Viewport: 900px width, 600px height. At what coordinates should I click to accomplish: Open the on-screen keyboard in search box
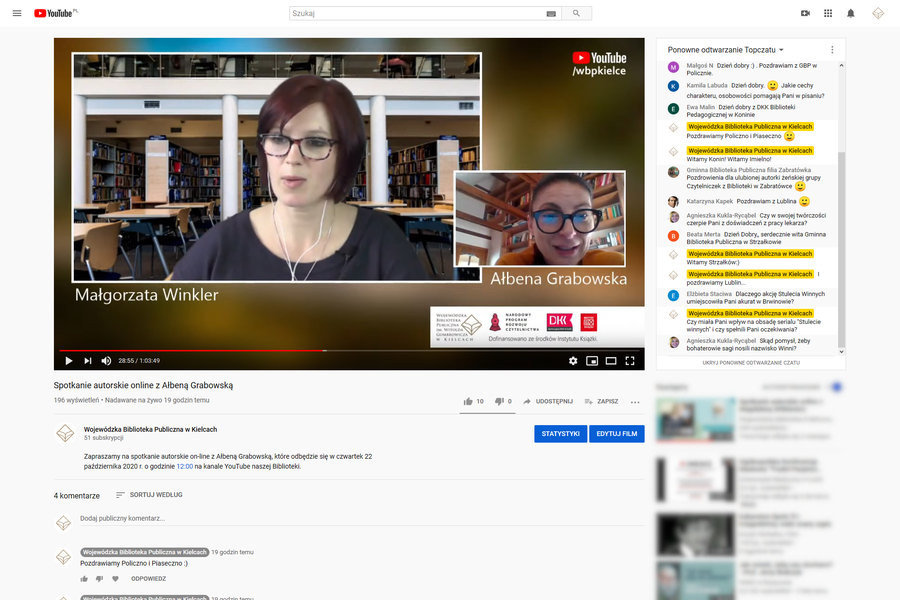click(x=551, y=14)
